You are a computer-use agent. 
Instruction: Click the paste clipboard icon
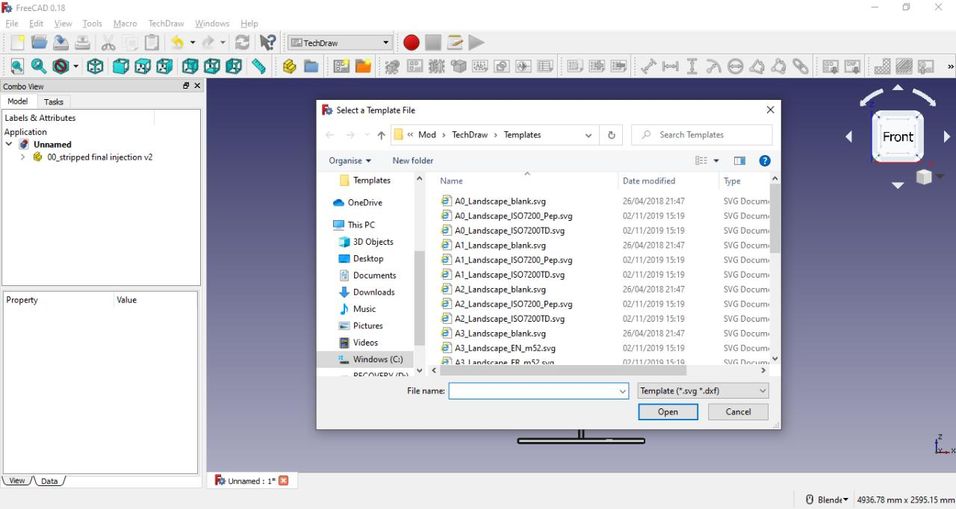(x=152, y=43)
